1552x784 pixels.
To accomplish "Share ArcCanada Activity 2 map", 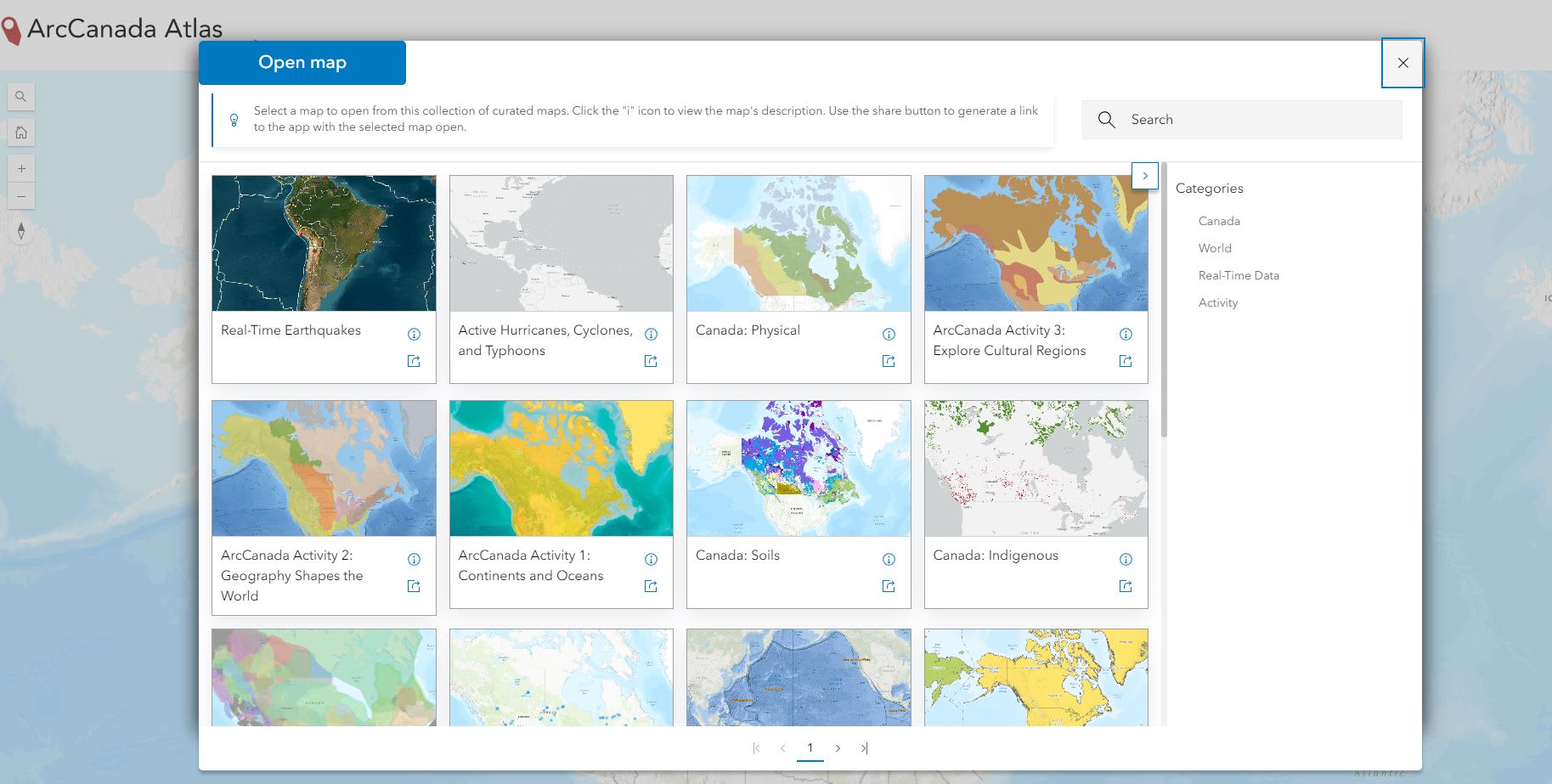I will point(414,586).
